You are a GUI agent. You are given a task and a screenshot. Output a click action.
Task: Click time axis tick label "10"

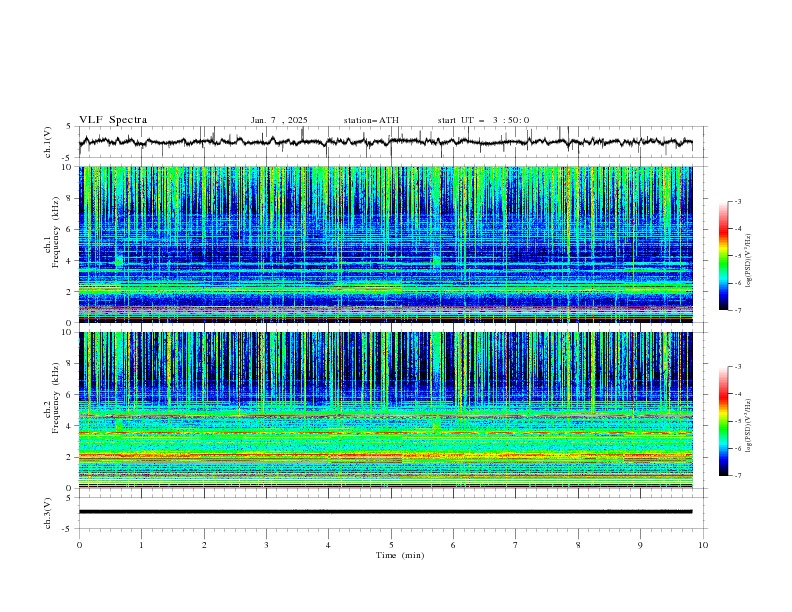(703, 545)
